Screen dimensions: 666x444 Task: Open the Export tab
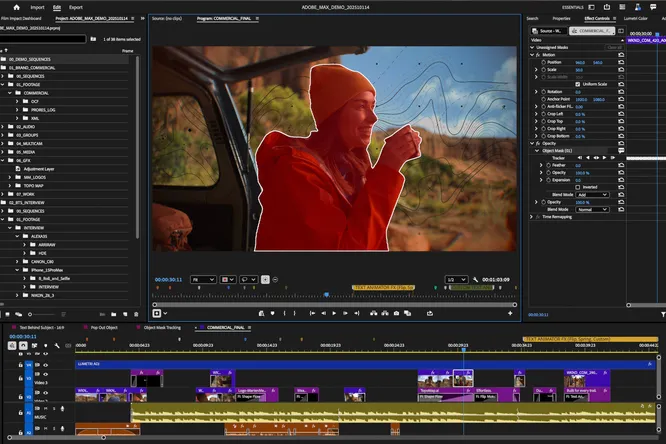tap(76, 7)
